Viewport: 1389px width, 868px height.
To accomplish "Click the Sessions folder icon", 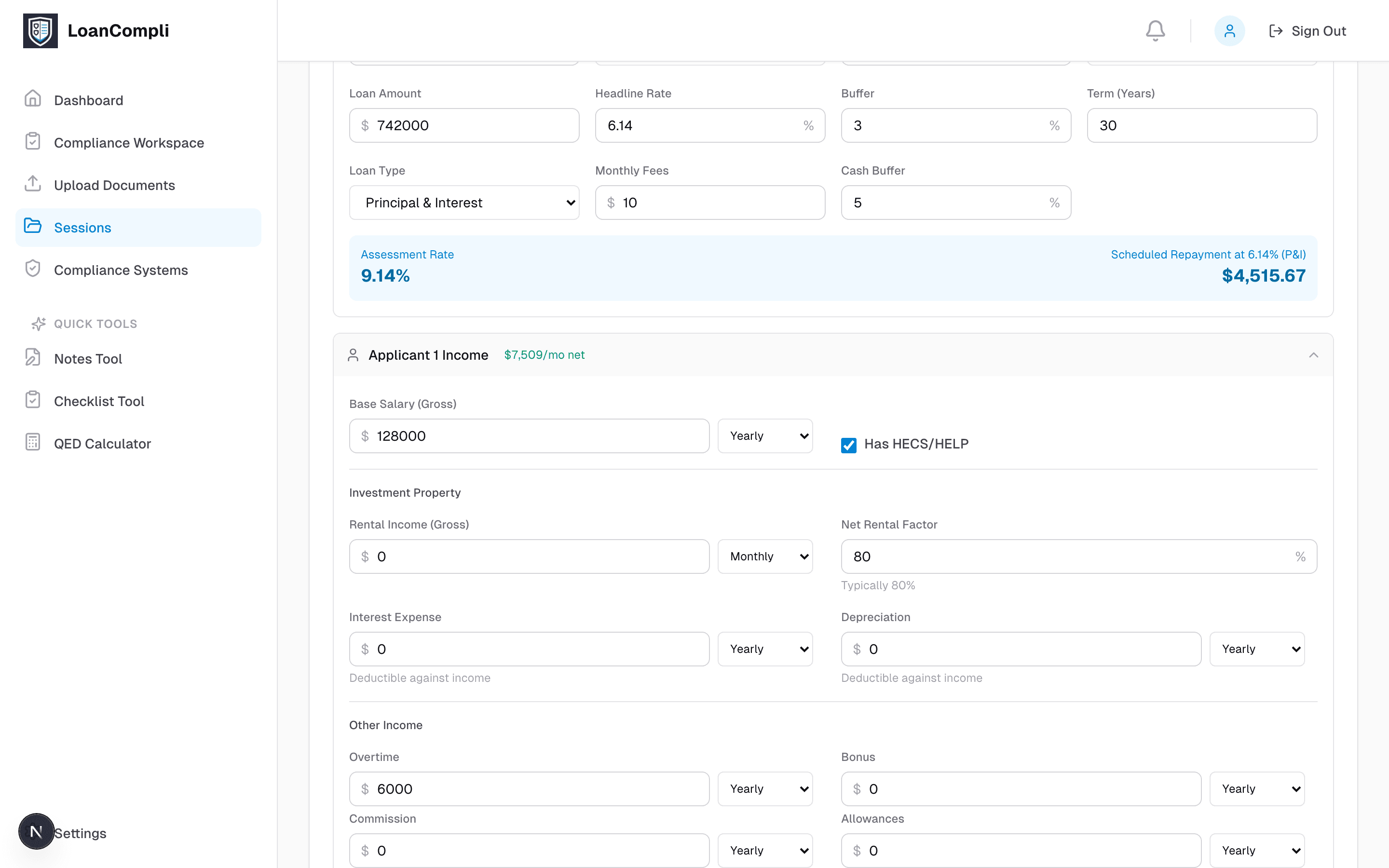I will pyautogui.click(x=33, y=226).
